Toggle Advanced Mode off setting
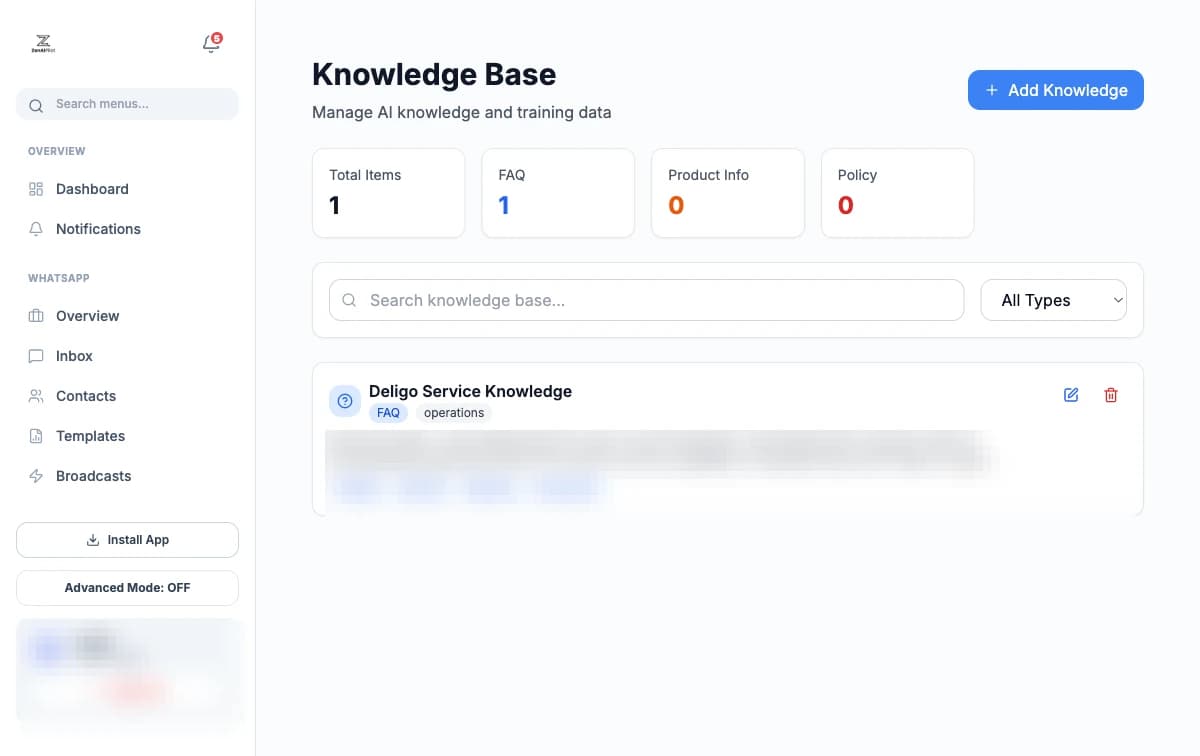This screenshot has width=1200, height=756. point(127,588)
